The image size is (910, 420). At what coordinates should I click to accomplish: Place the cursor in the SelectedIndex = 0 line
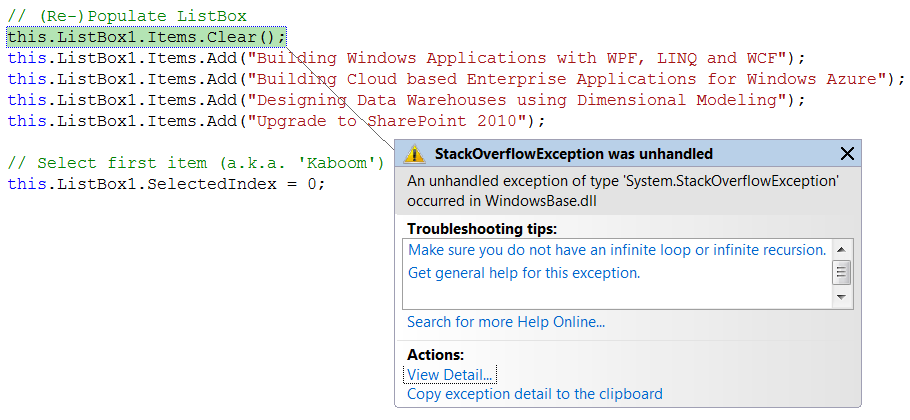tap(166, 184)
